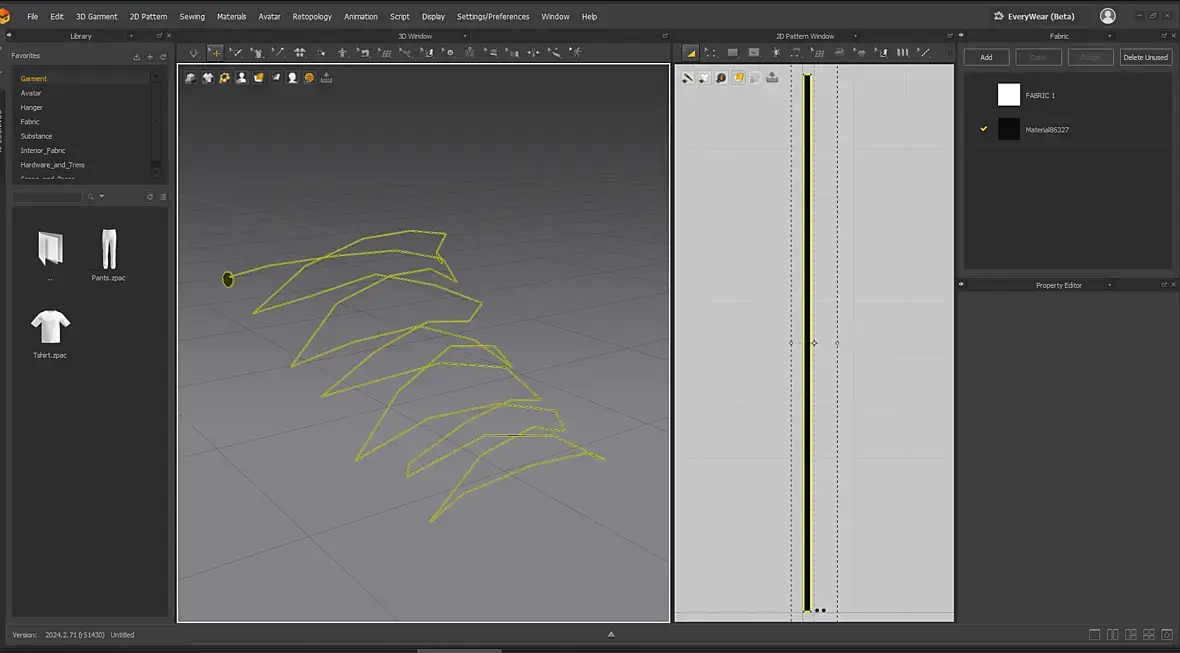Expand the bottom panel arrow in status bar
The image size is (1180, 653).
[x=611, y=634]
